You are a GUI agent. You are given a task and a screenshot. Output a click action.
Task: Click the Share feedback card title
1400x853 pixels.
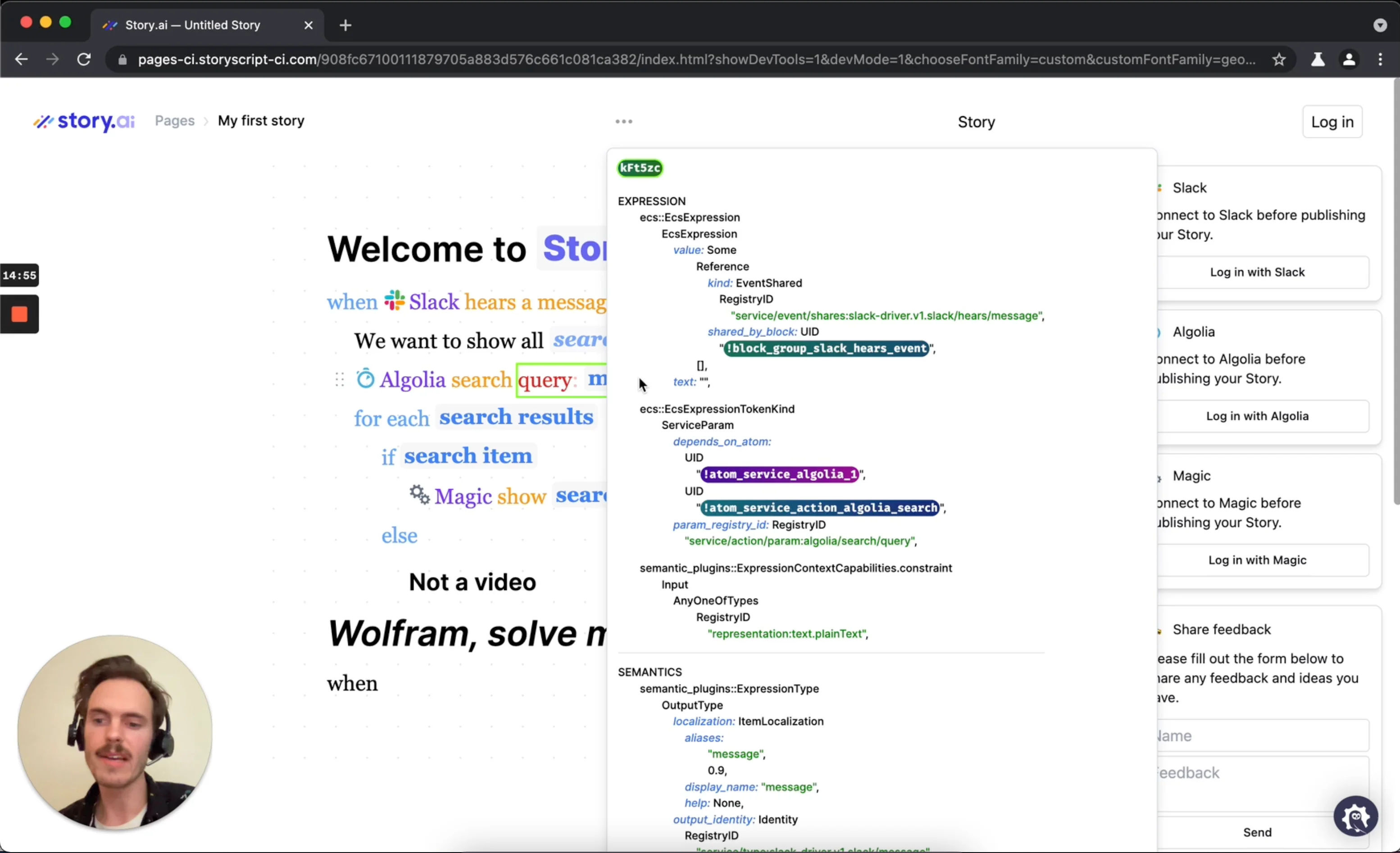click(x=1222, y=629)
